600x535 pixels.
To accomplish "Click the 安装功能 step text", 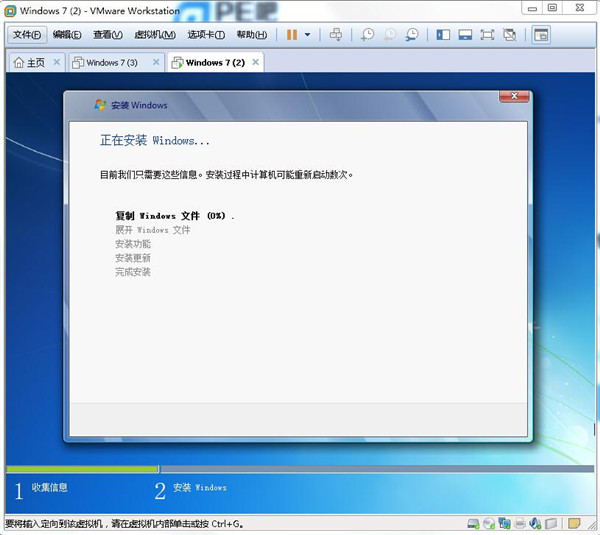I will click(x=133, y=244).
